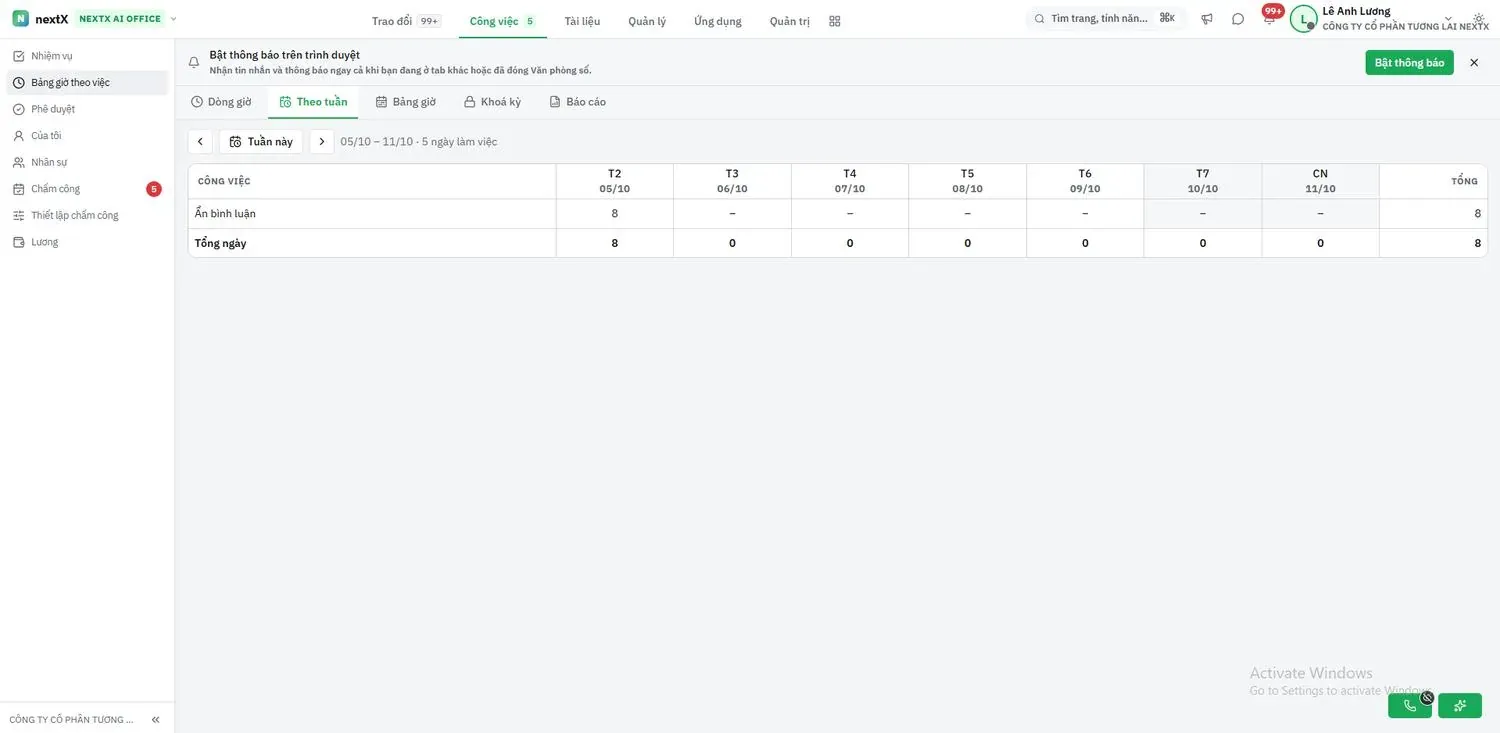Collapse the left sidebar

click(156, 720)
